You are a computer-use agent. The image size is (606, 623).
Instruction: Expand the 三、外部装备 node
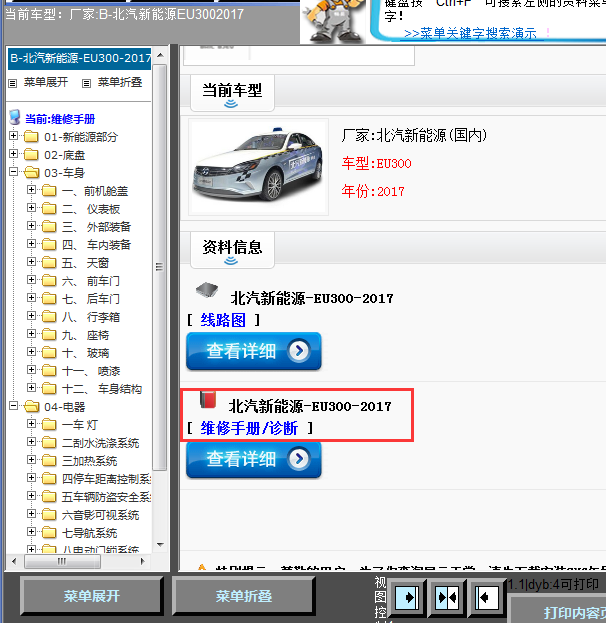click(x=31, y=226)
